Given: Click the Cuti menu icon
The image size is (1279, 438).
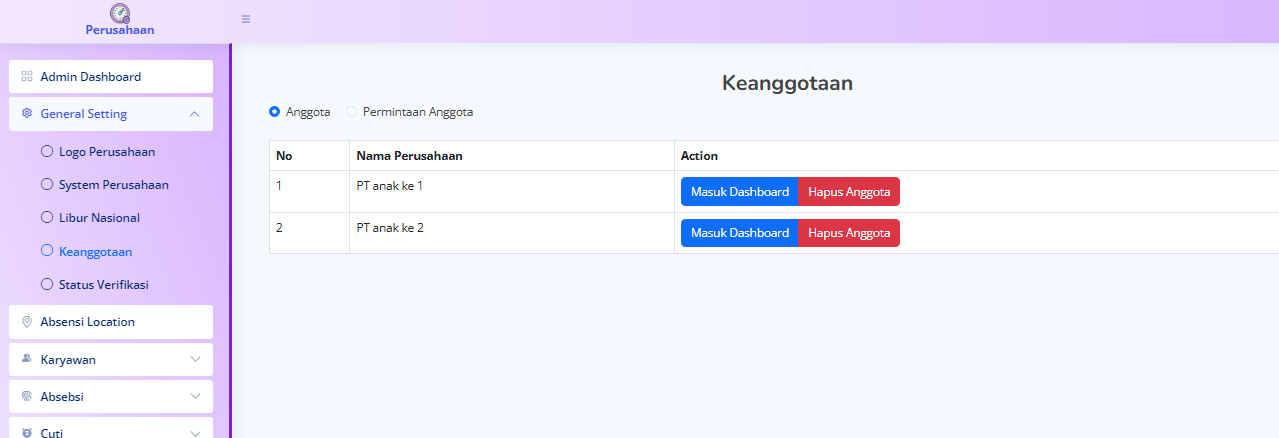Looking at the screenshot, I should click(x=27, y=432).
